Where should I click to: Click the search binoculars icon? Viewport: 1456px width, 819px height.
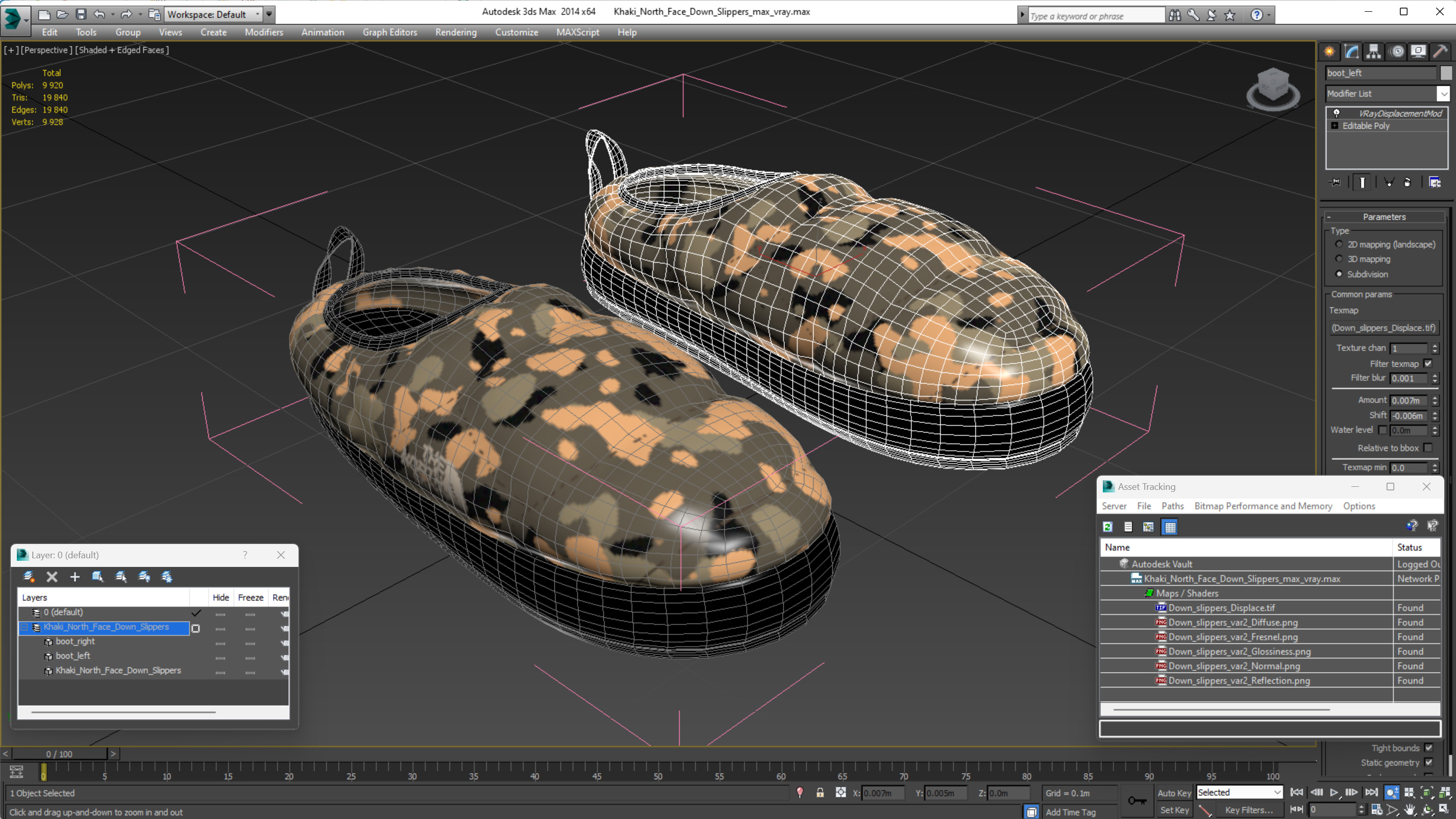pyautogui.click(x=1175, y=15)
